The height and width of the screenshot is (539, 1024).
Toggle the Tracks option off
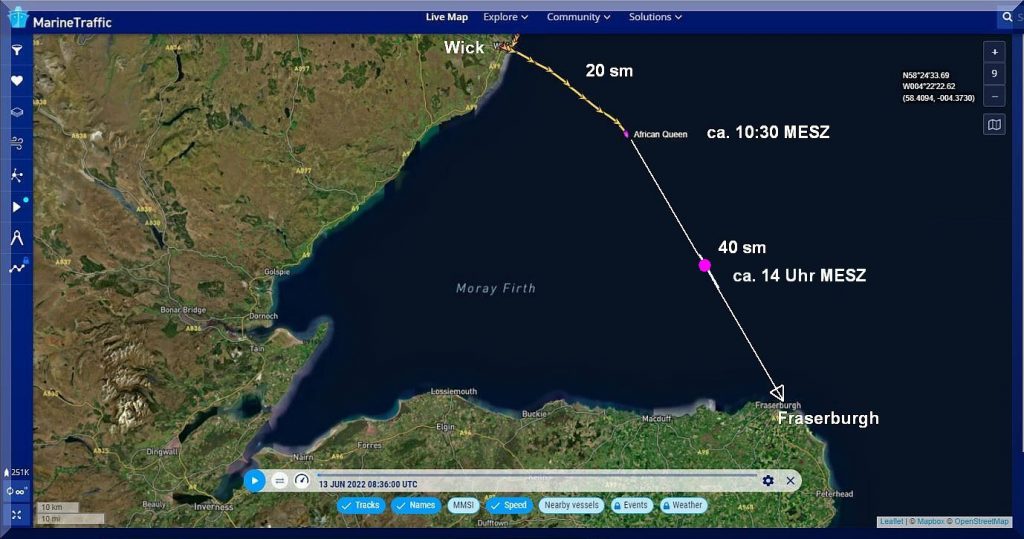pyautogui.click(x=360, y=505)
